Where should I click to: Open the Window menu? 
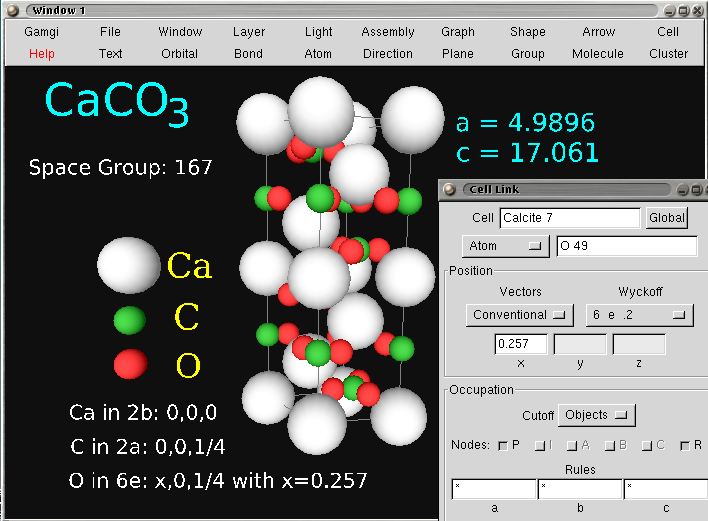tap(180, 32)
